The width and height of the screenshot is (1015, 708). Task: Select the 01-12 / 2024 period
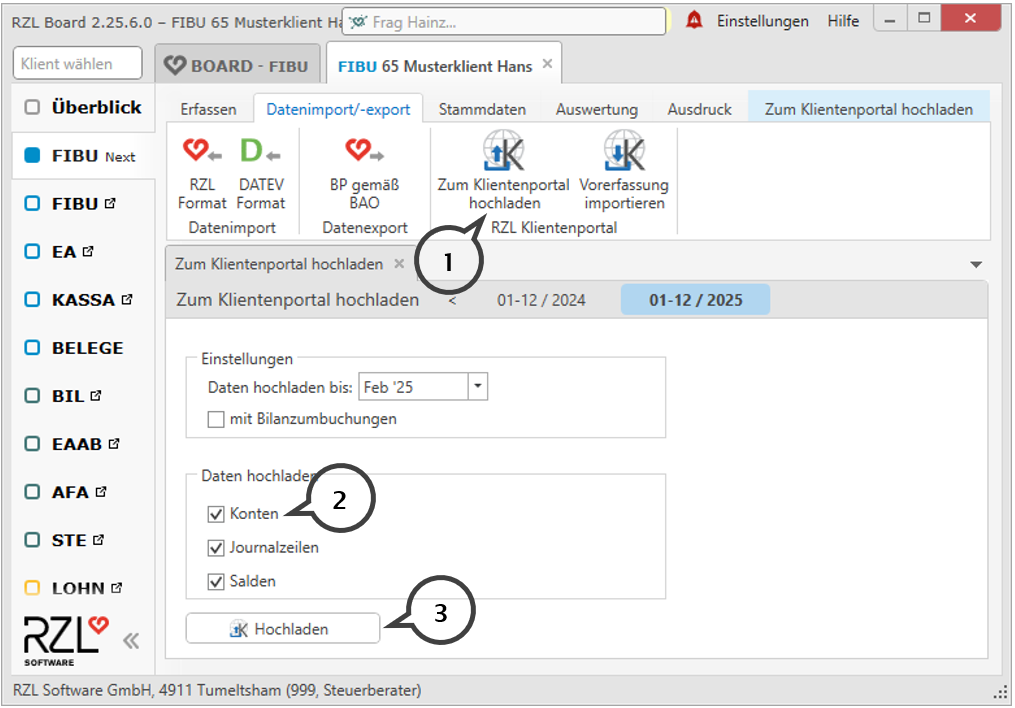click(x=541, y=300)
